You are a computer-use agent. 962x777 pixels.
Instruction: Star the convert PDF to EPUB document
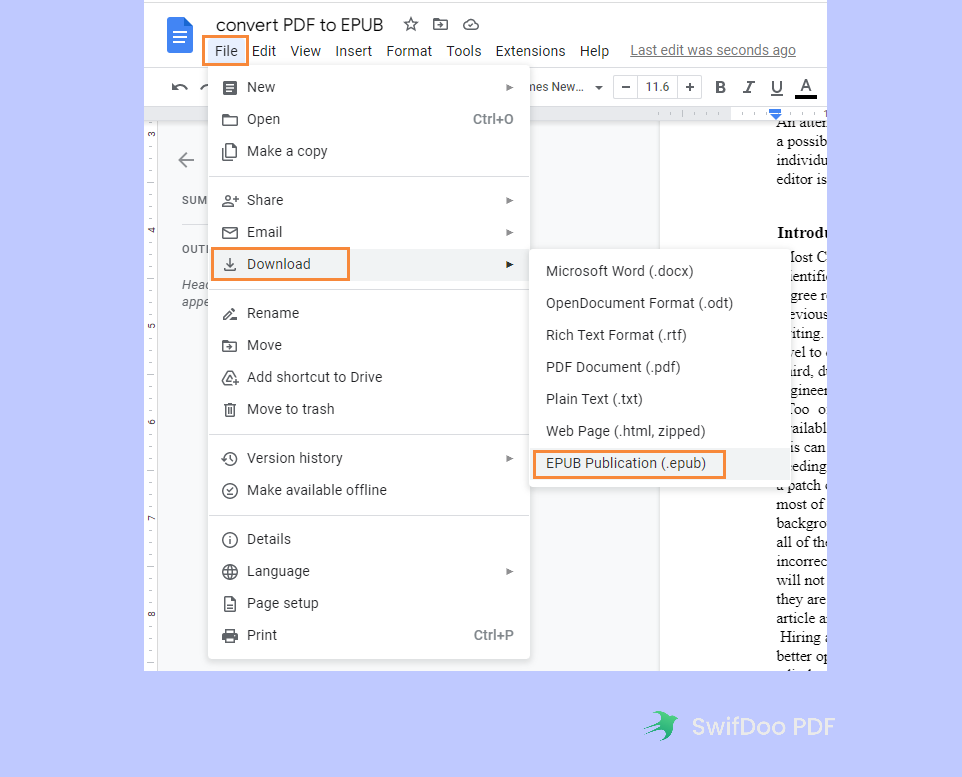(x=410, y=25)
